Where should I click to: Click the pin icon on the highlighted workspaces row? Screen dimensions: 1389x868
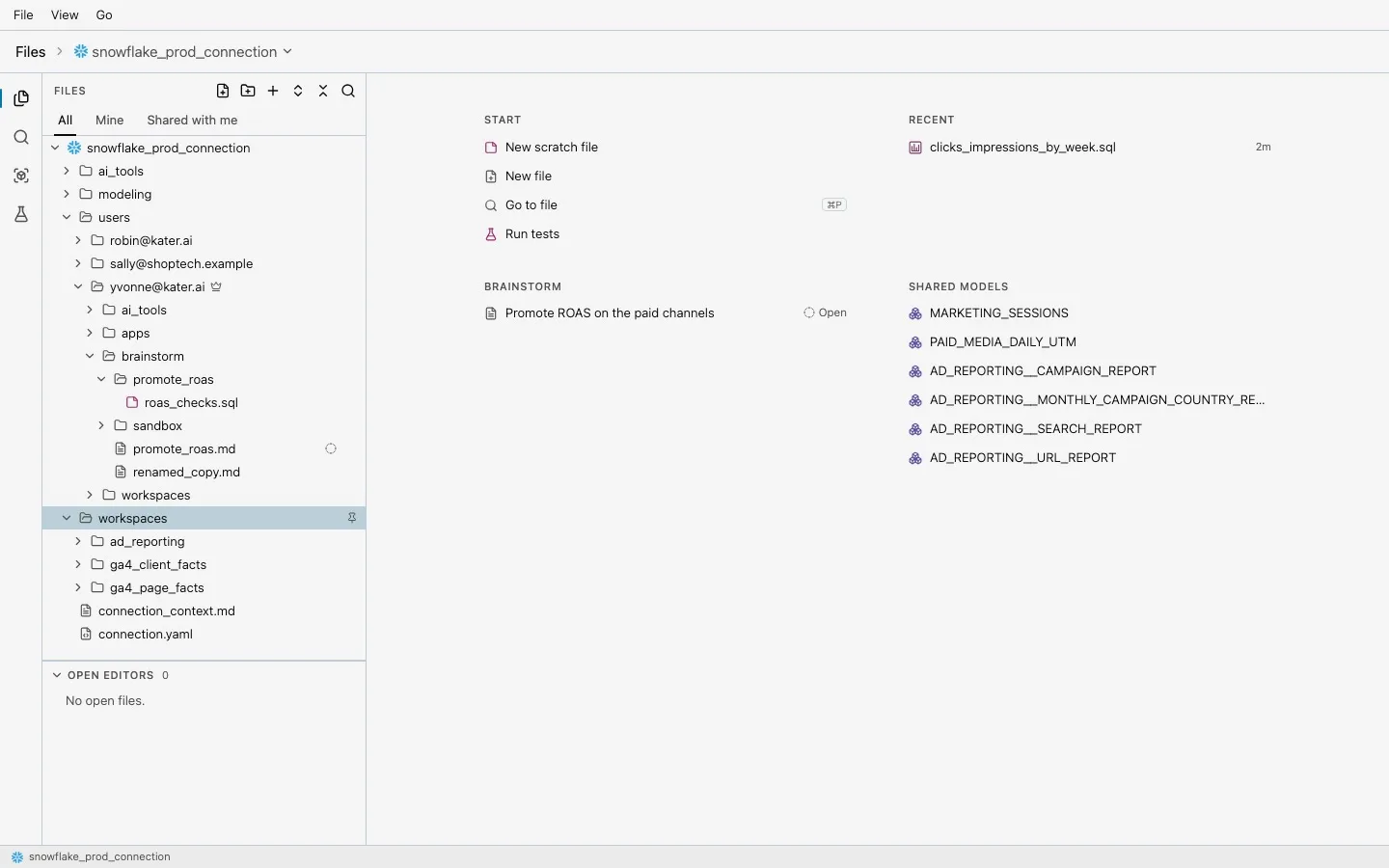point(352,518)
